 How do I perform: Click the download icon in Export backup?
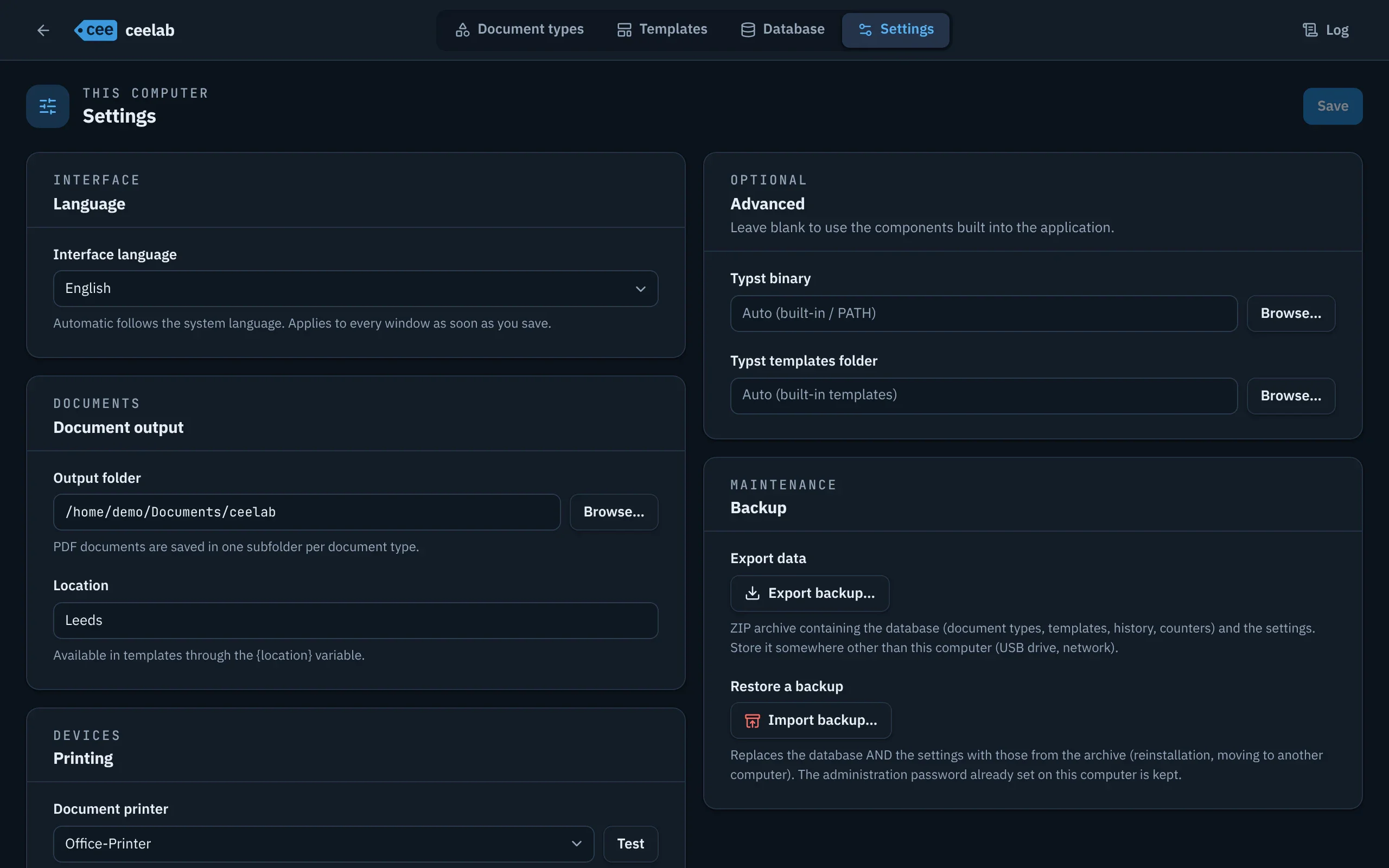tap(752, 593)
